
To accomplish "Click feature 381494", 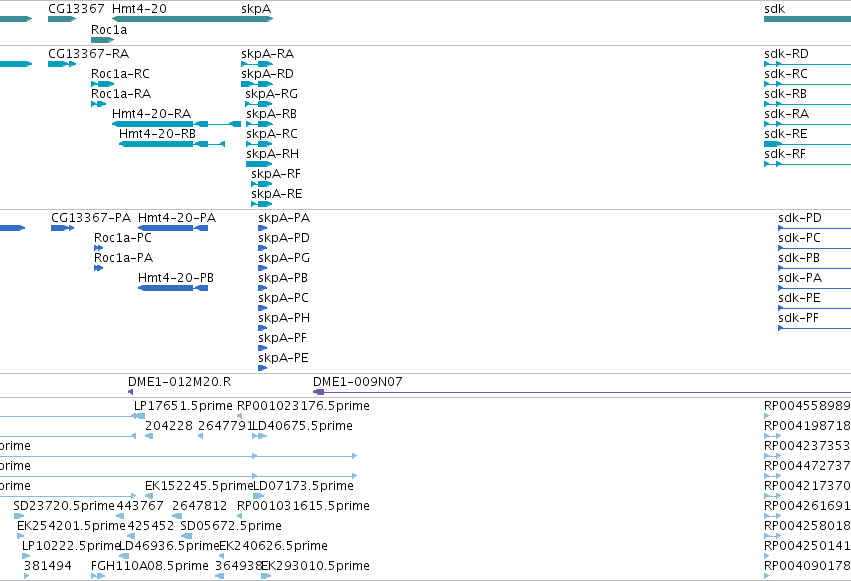I will point(48,566).
